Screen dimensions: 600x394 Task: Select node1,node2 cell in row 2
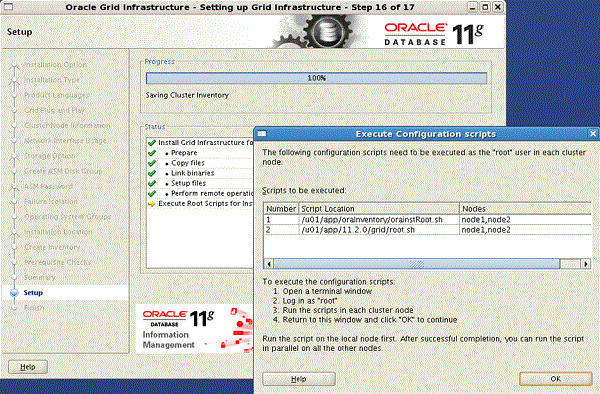(x=525, y=230)
